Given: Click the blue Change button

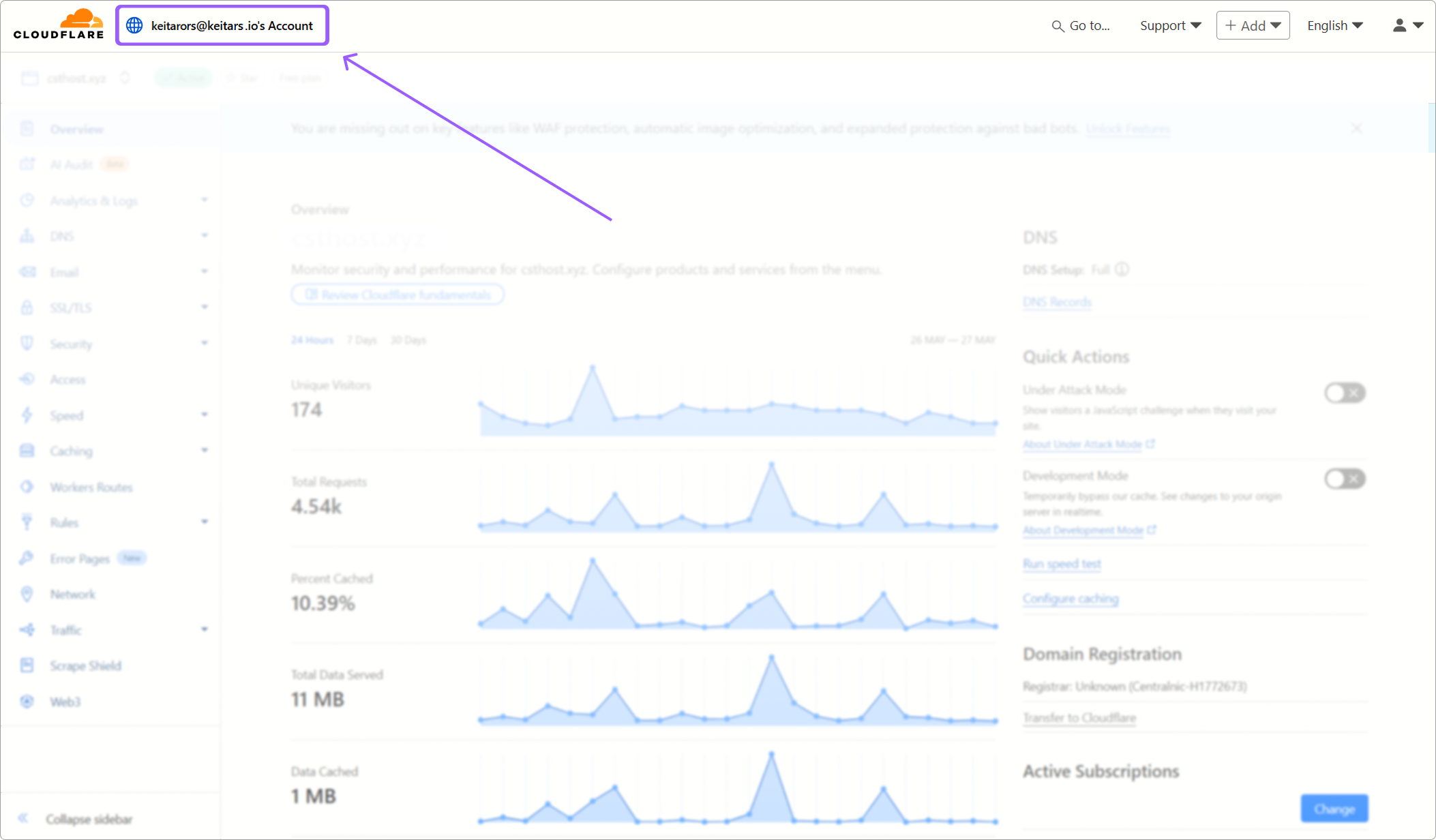Looking at the screenshot, I should [x=1334, y=809].
